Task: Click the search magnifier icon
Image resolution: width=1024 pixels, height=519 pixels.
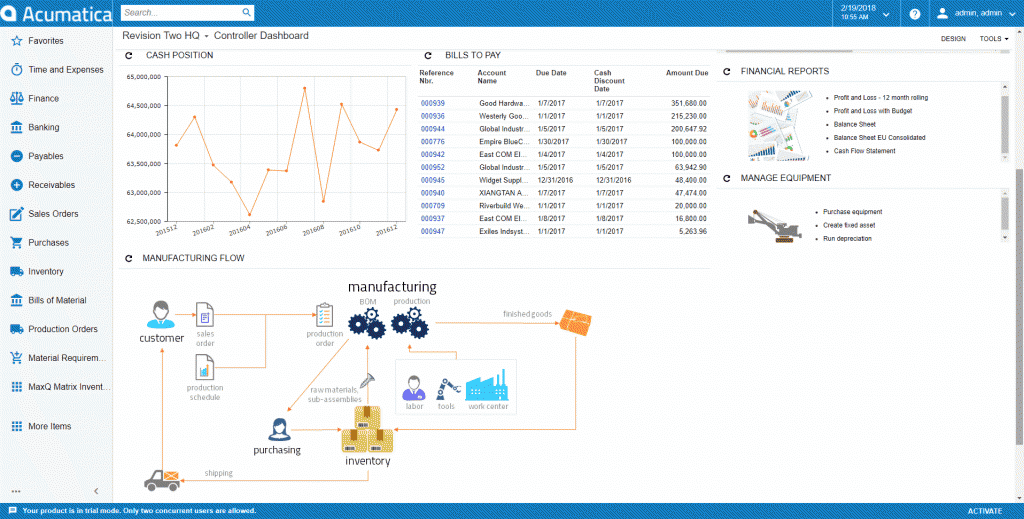Action: [x=247, y=13]
